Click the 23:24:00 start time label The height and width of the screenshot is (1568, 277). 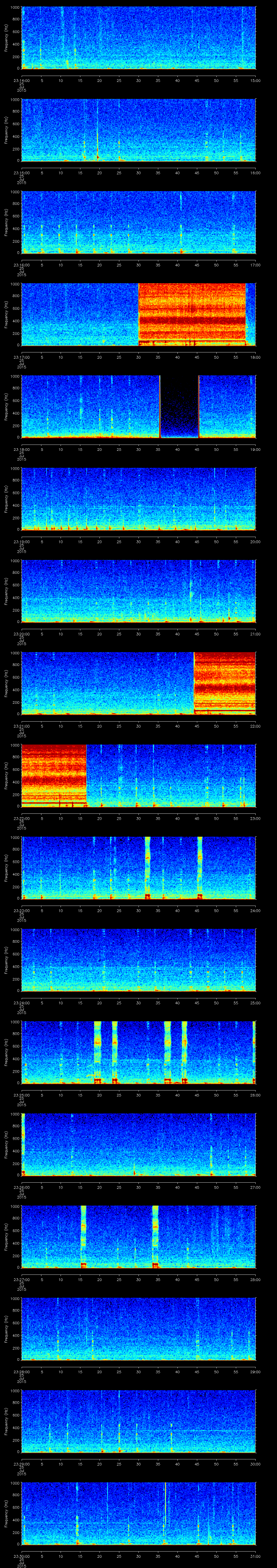21,1003
